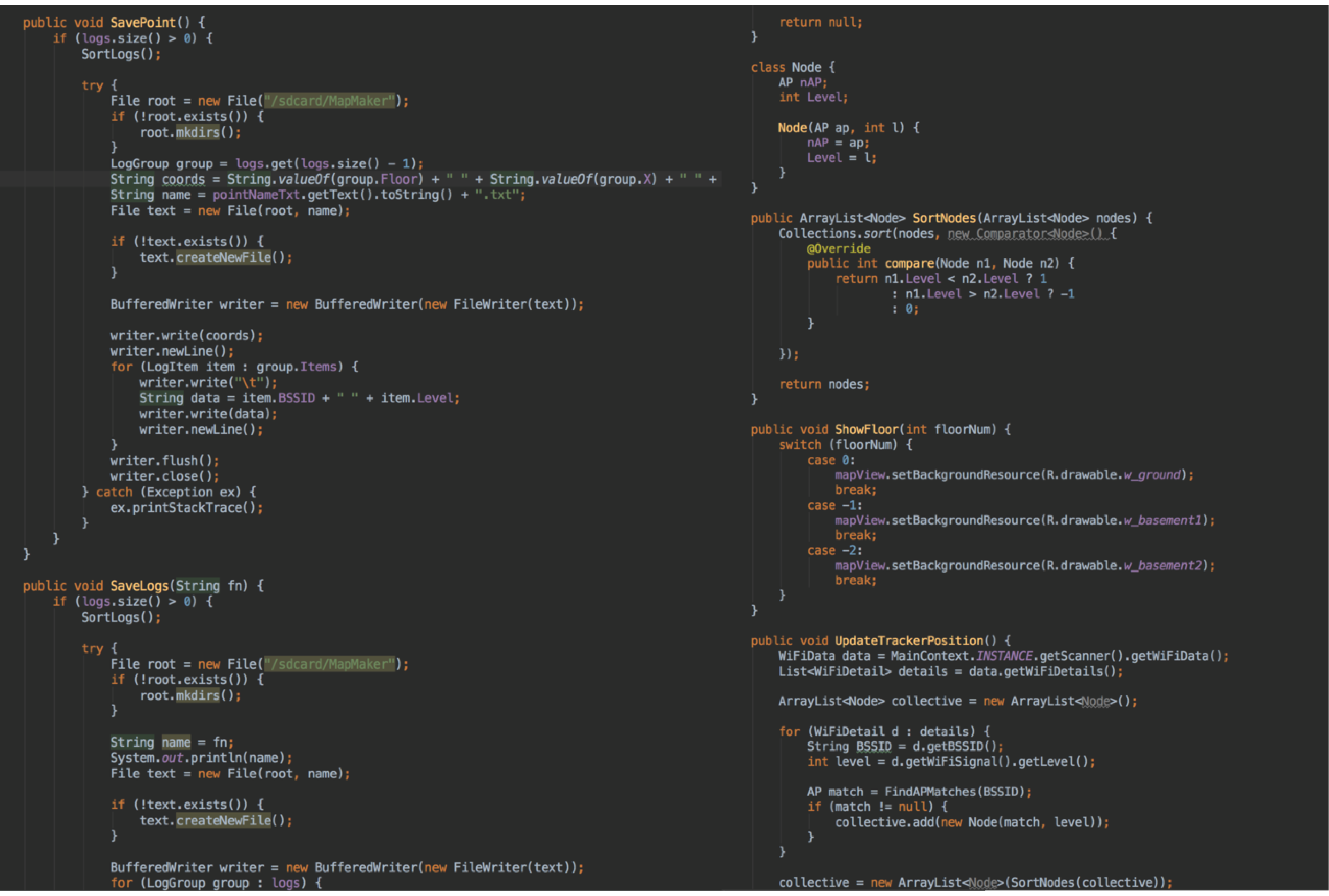Click the SaveLogs method name
Image resolution: width=1329 pixels, height=896 pixels.
click(139, 586)
